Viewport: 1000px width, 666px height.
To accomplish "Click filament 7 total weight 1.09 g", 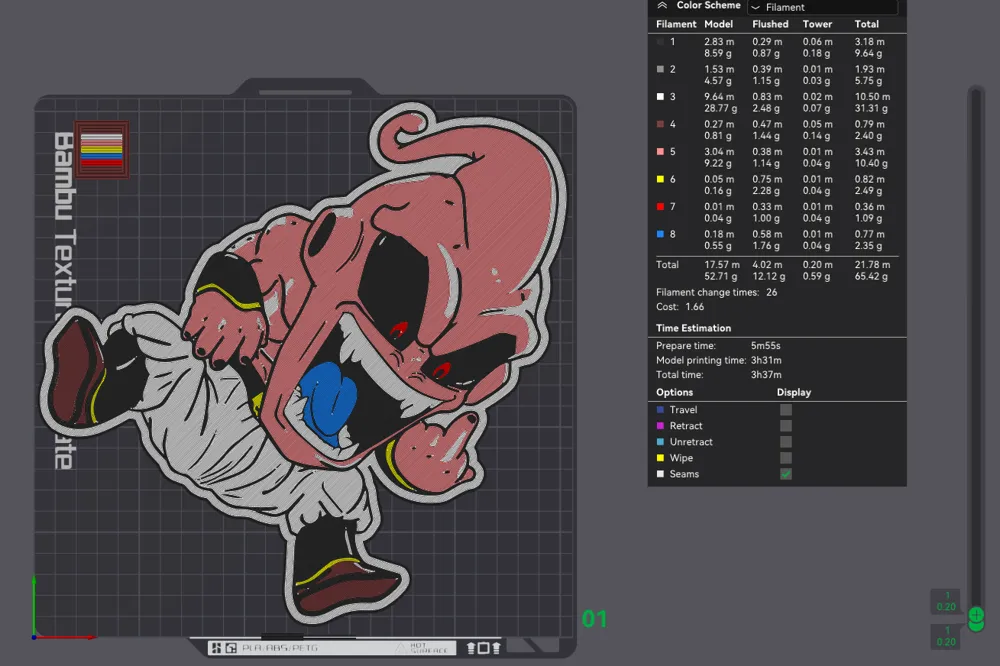I will (869, 218).
